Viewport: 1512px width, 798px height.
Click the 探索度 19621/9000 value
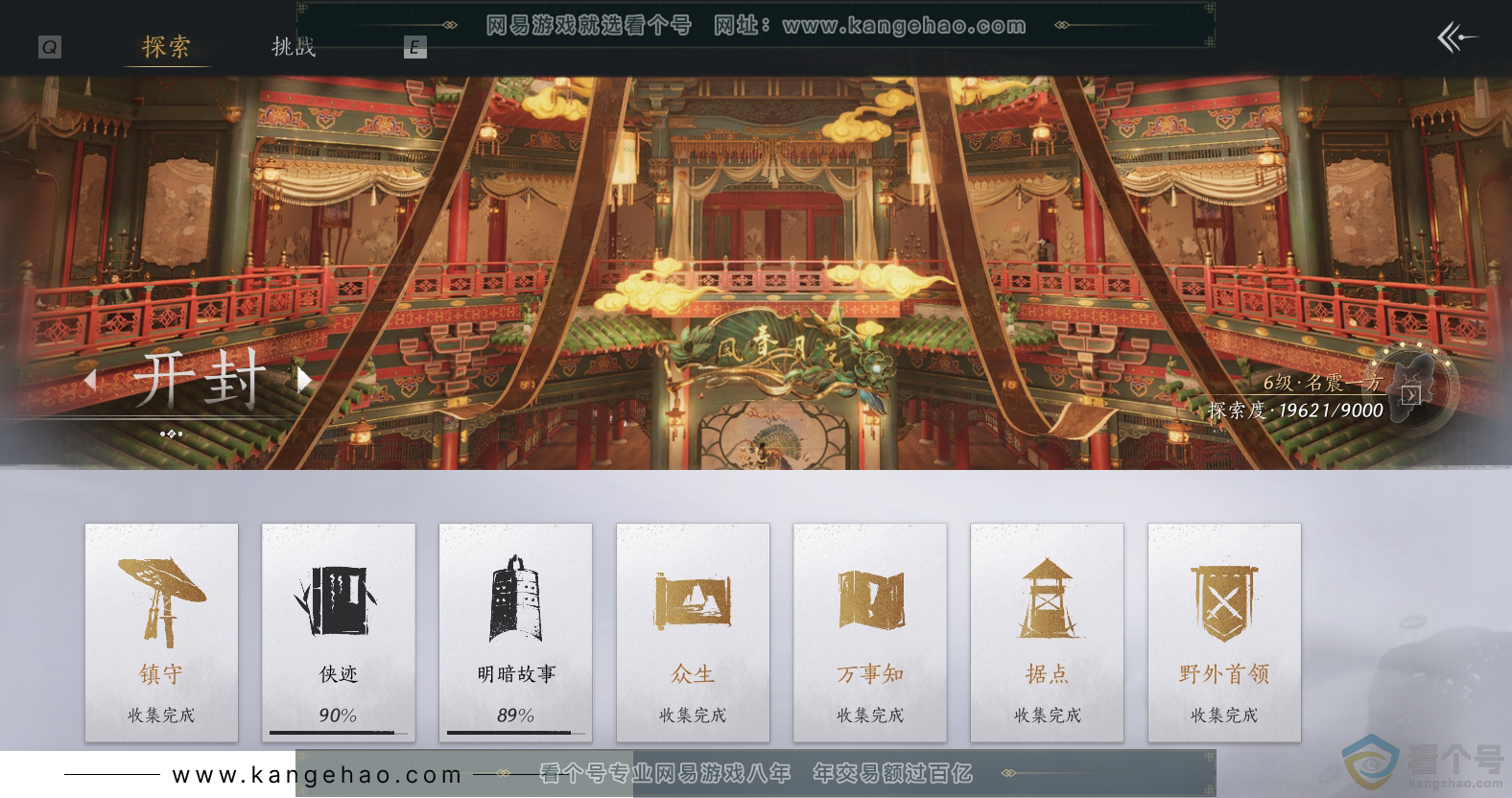[x=1295, y=411]
